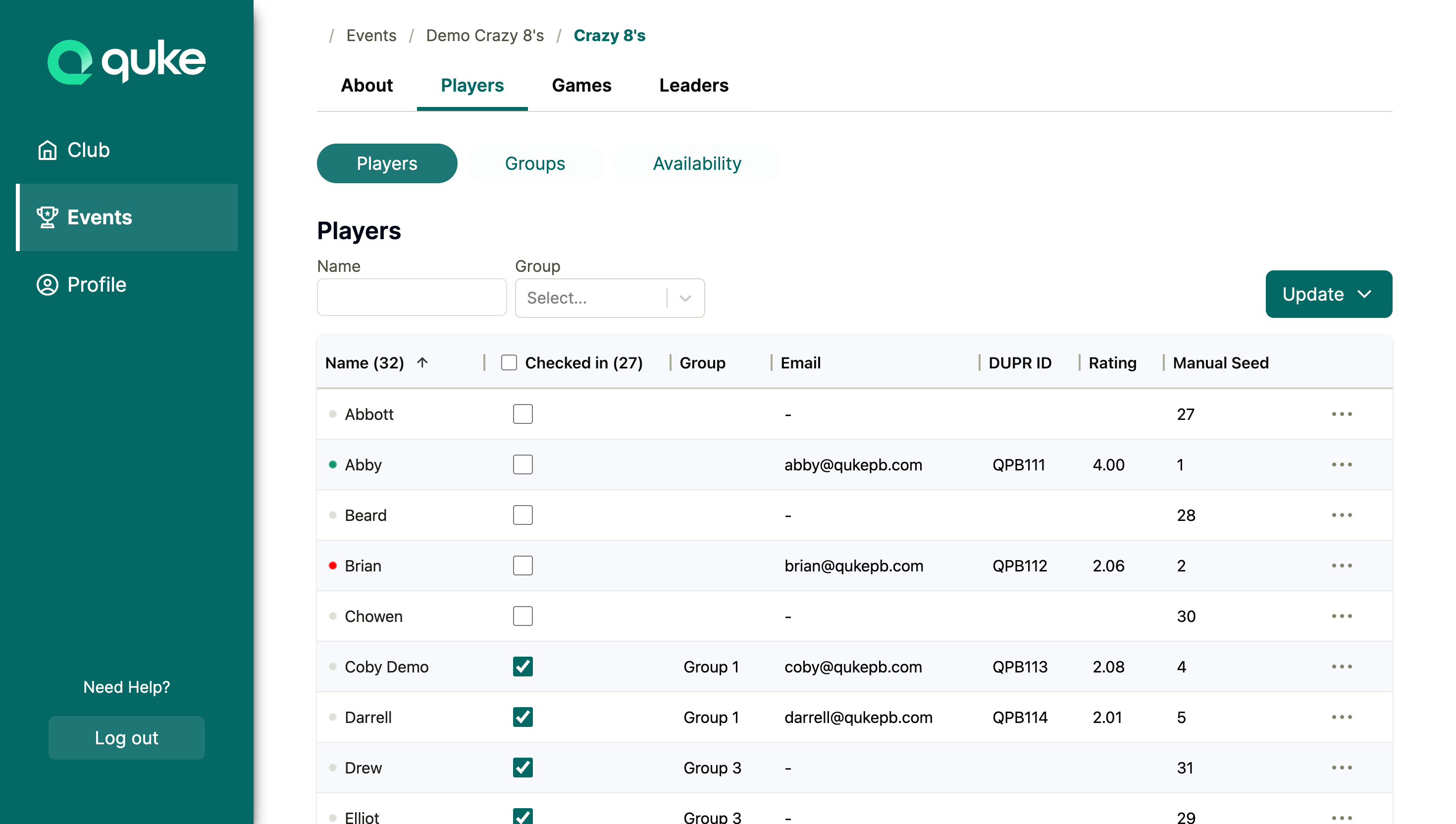Image resolution: width=1456 pixels, height=824 pixels.
Task: Click the Events trophy icon
Action: point(47,217)
